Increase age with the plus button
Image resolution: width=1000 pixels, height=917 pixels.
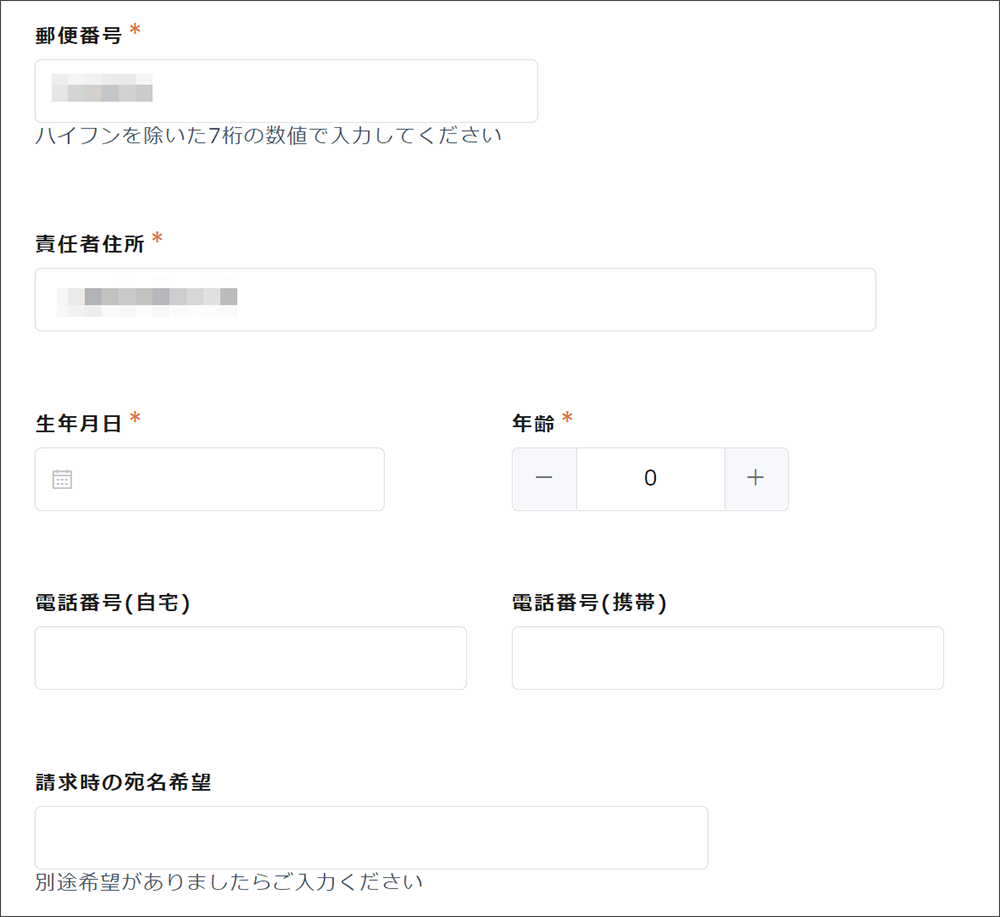coord(756,479)
